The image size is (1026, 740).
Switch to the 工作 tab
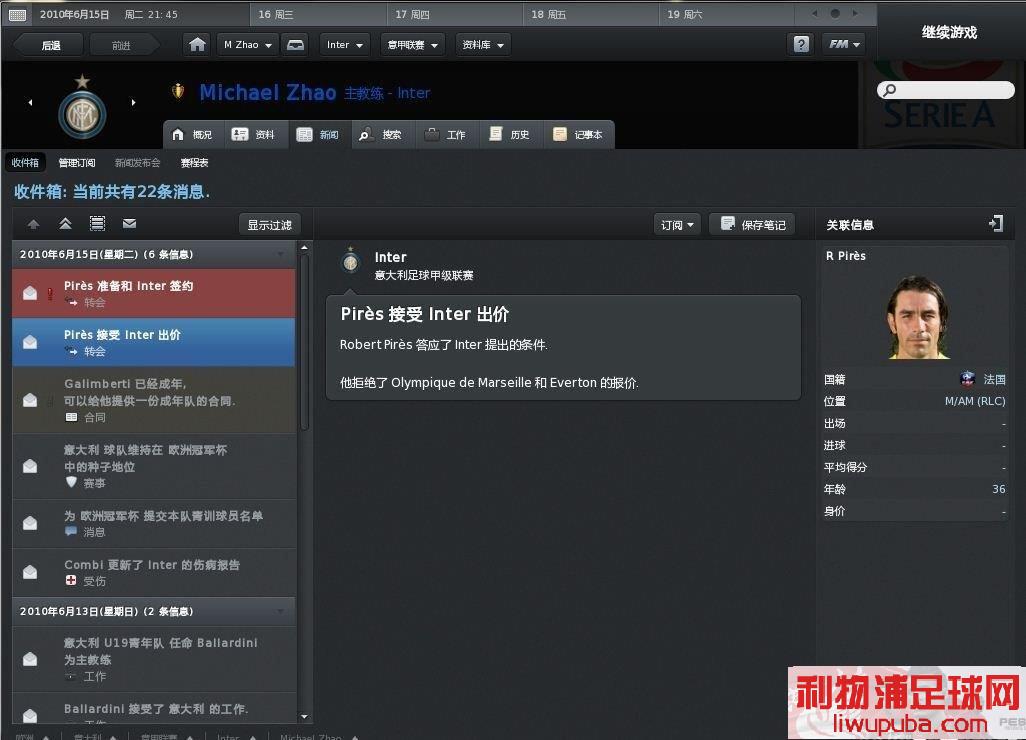446,134
